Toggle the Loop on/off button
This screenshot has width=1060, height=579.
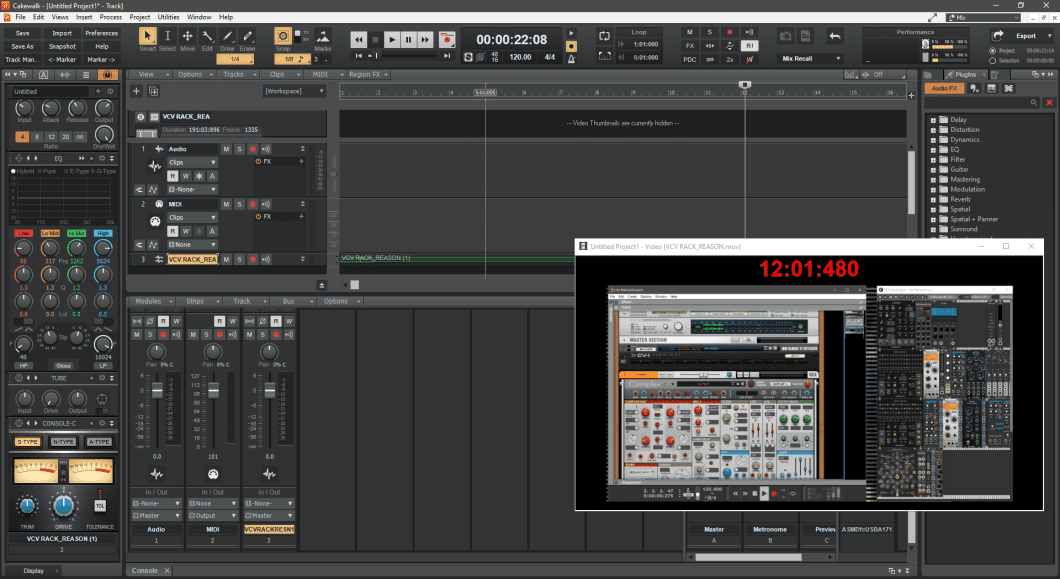[x=605, y=35]
